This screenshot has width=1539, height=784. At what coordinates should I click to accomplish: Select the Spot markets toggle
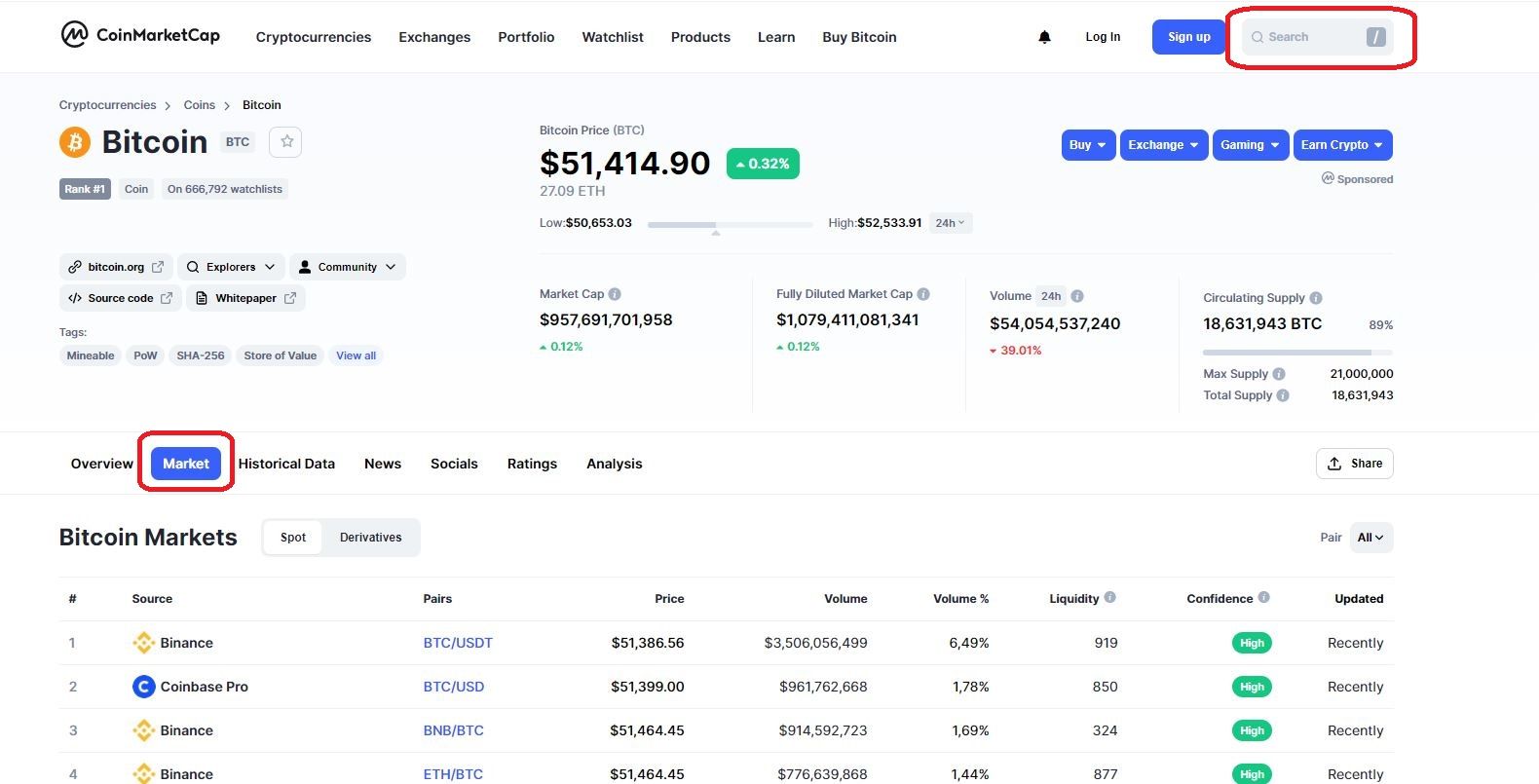(x=293, y=538)
